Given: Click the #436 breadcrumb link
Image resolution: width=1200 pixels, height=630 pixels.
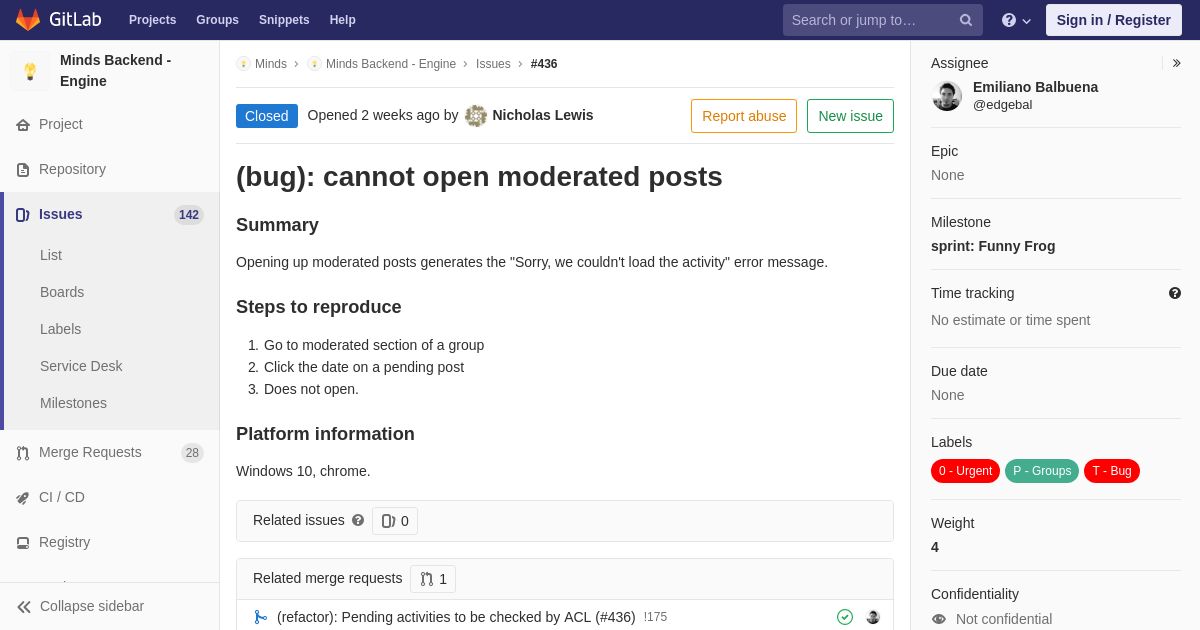Looking at the screenshot, I should [544, 64].
